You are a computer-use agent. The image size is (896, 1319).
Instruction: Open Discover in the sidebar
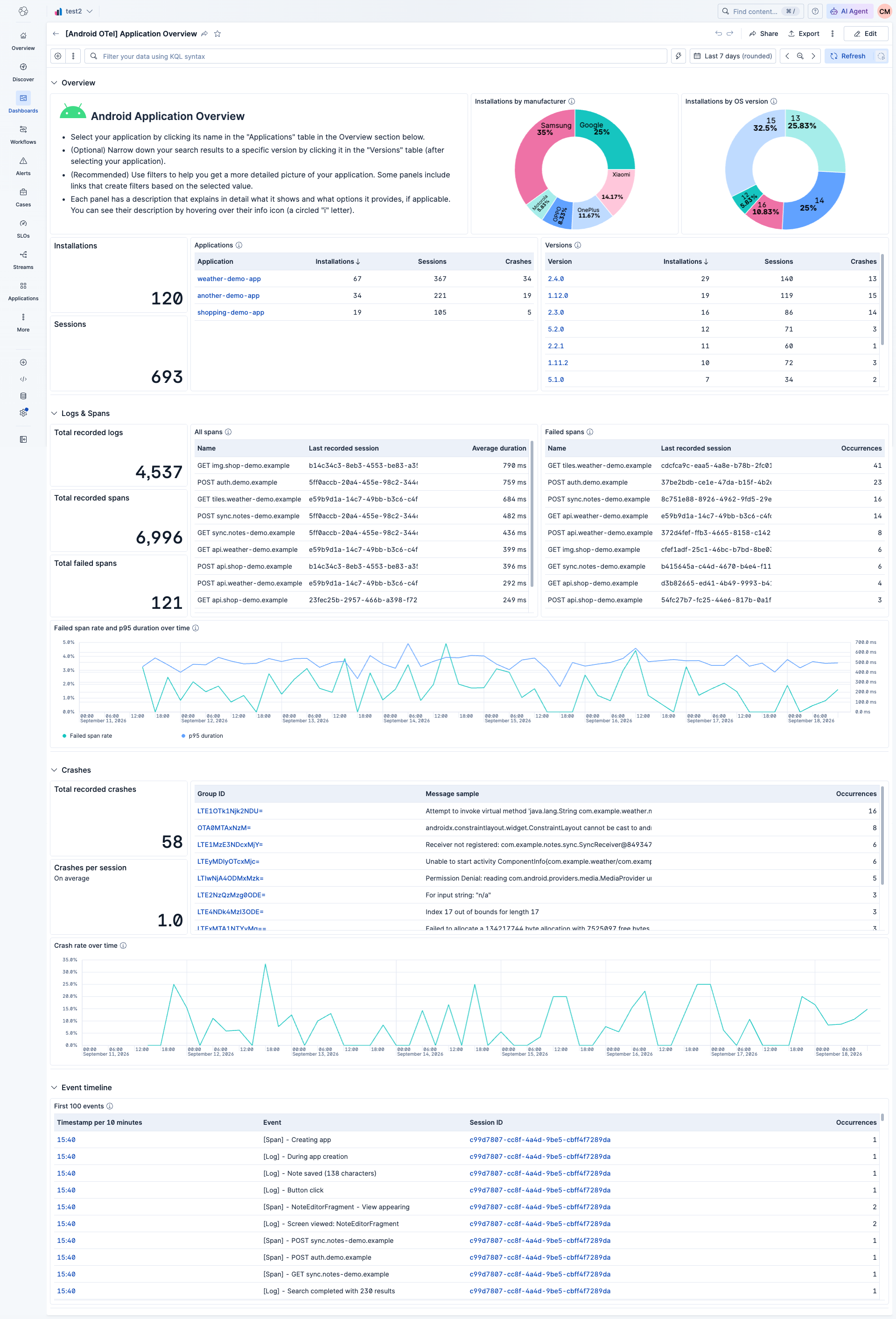pos(23,72)
